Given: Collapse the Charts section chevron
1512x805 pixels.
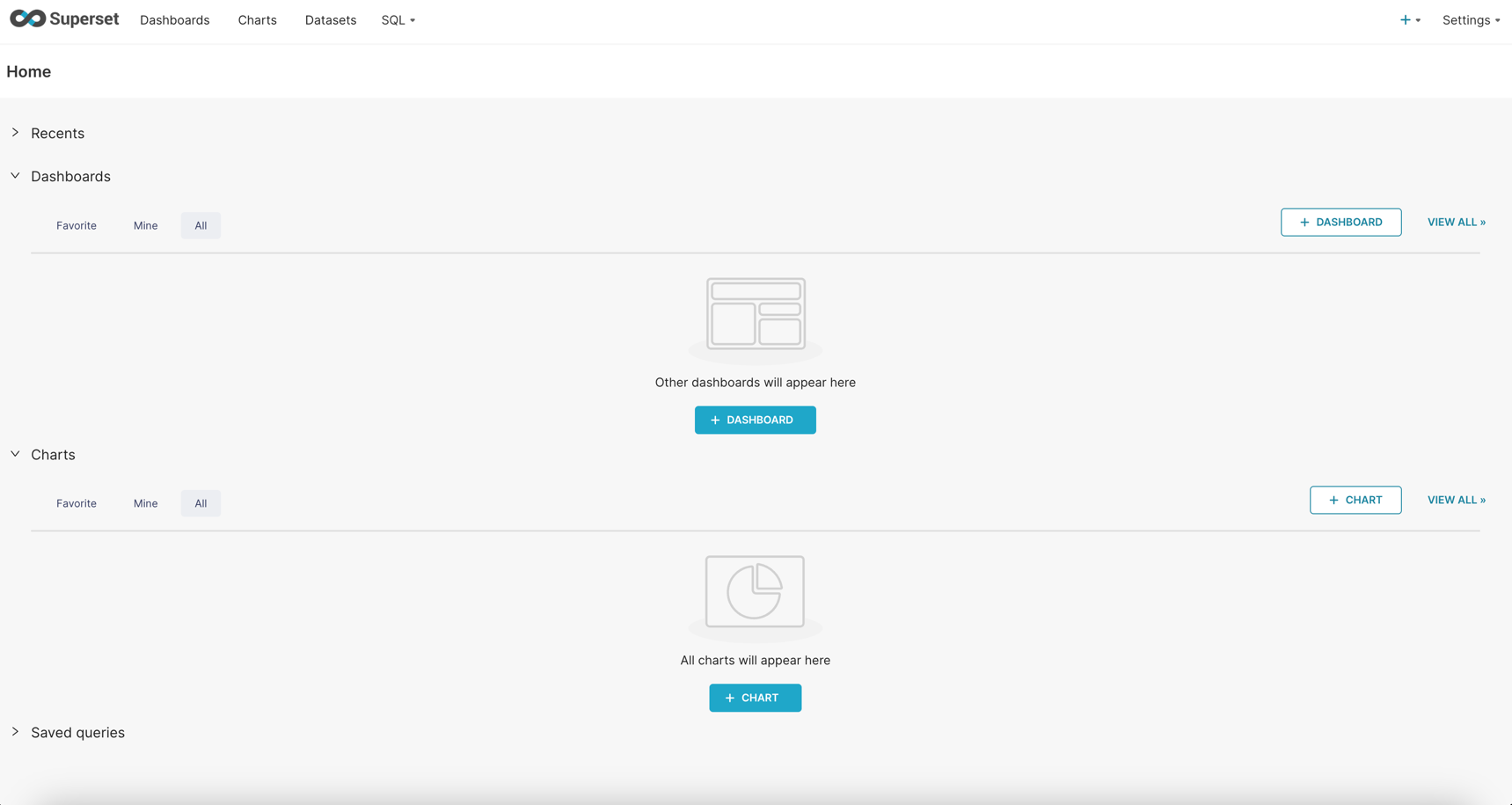Looking at the screenshot, I should point(14,453).
